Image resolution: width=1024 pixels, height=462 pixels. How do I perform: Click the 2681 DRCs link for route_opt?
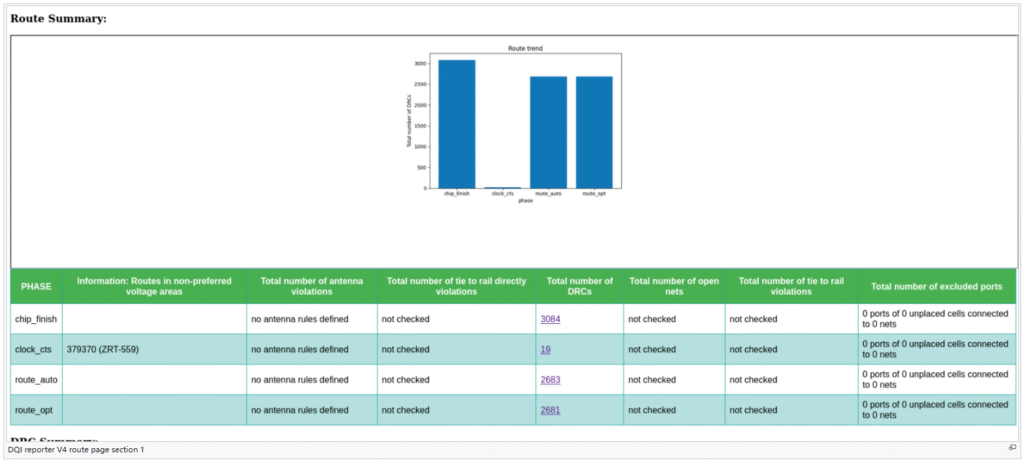click(550, 410)
